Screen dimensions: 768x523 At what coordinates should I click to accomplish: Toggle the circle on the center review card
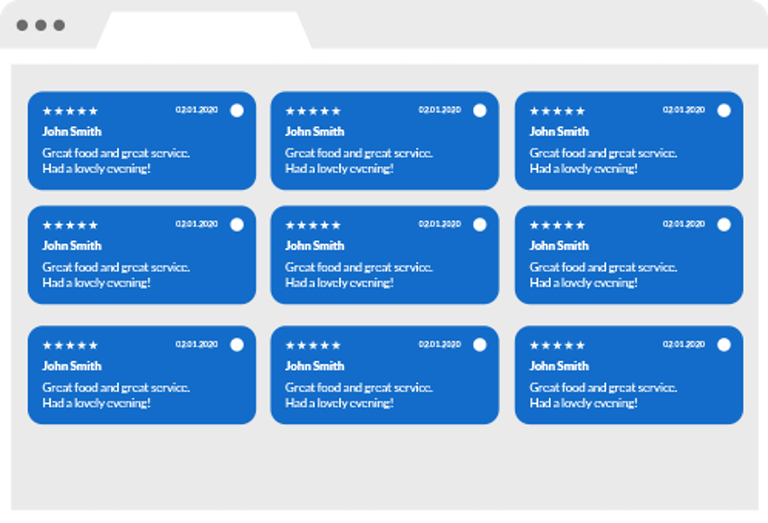point(480,225)
